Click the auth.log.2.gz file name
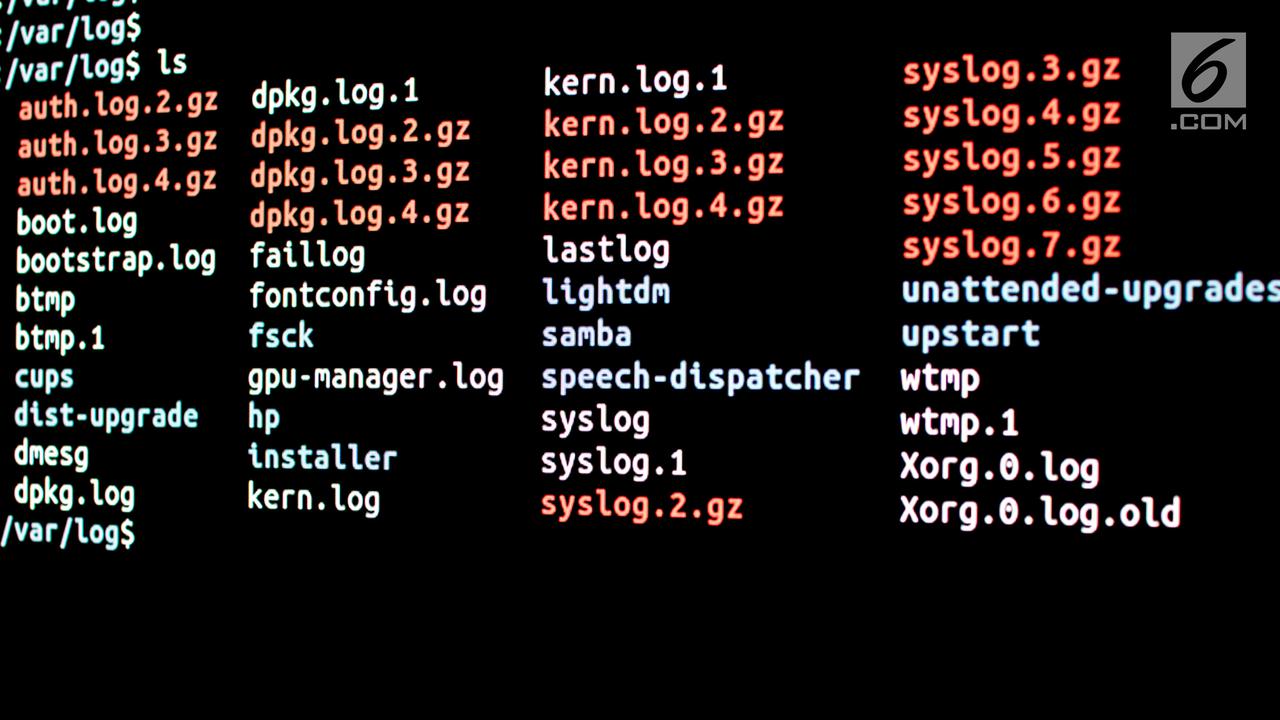The width and height of the screenshot is (1280, 720). pyautogui.click(x=117, y=105)
